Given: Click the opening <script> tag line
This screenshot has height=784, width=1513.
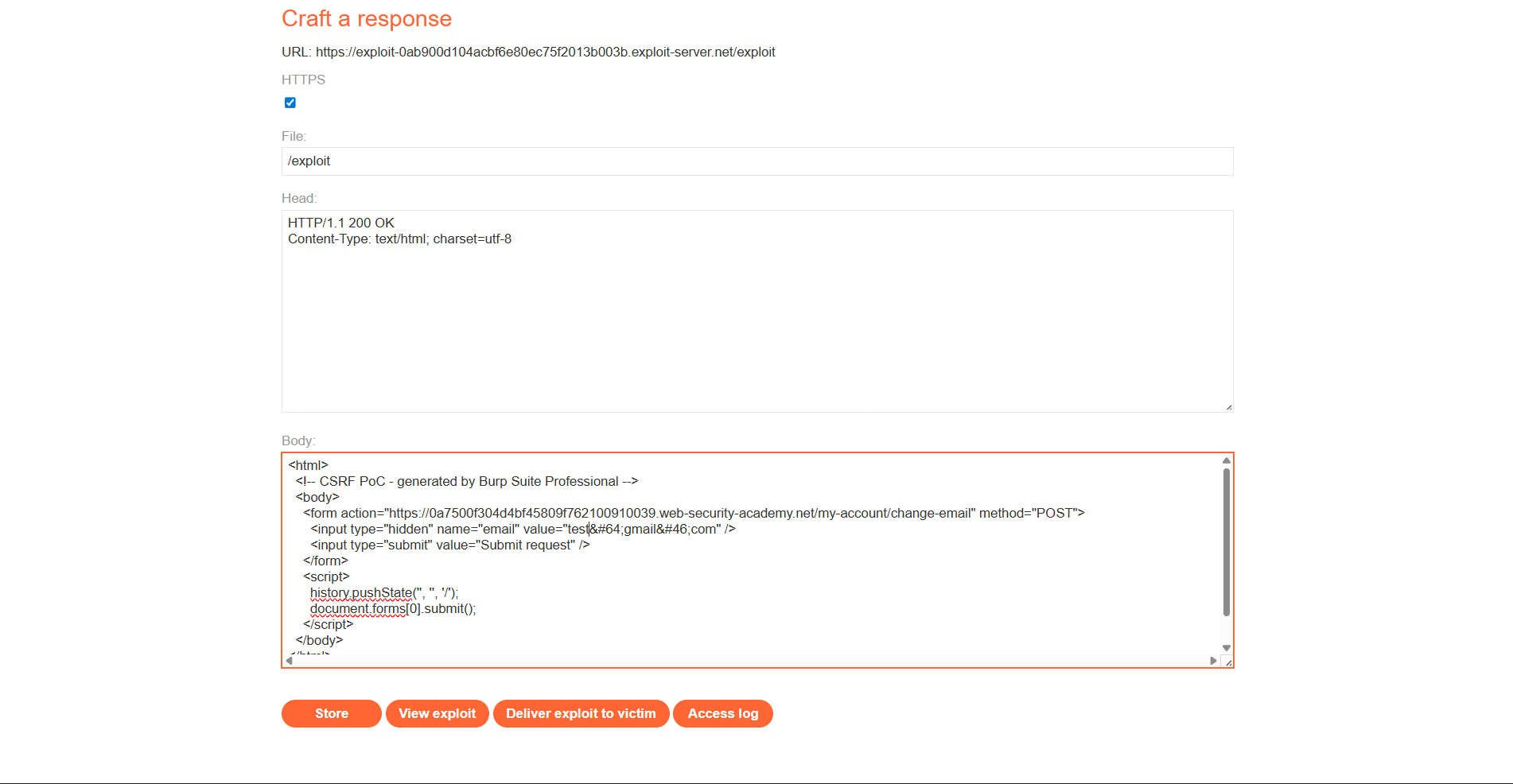Looking at the screenshot, I should point(326,577).
